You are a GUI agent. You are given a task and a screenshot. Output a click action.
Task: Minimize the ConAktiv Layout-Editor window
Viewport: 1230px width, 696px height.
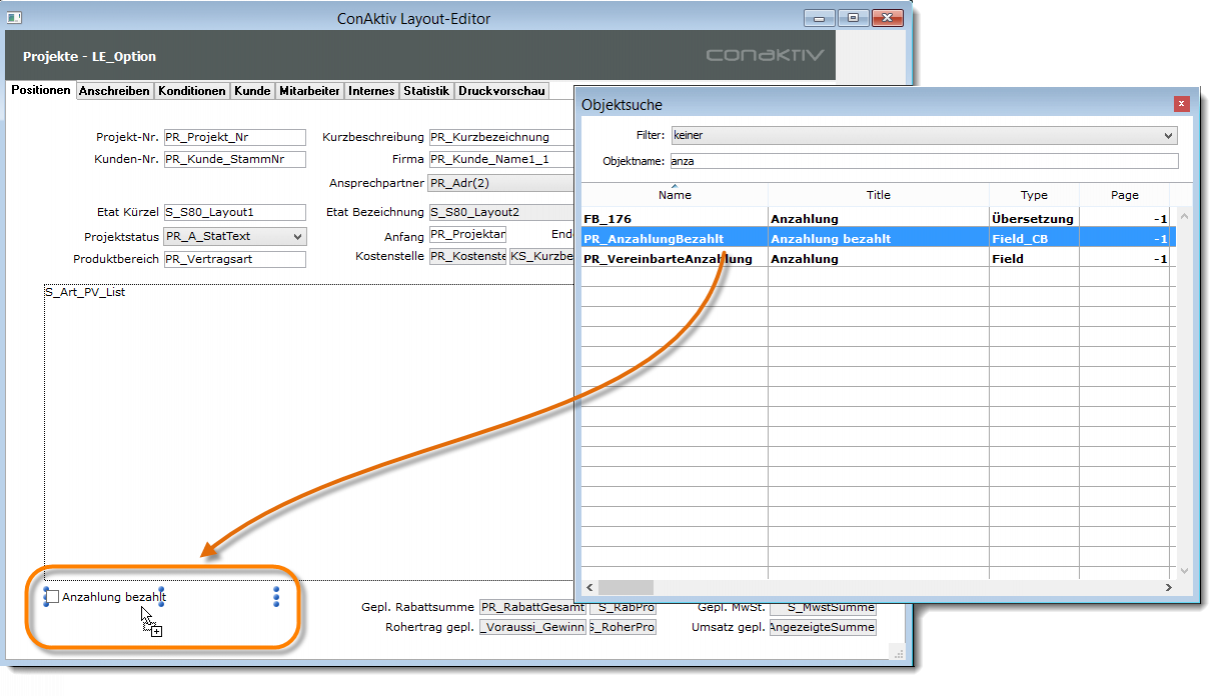tap(820, 18)
